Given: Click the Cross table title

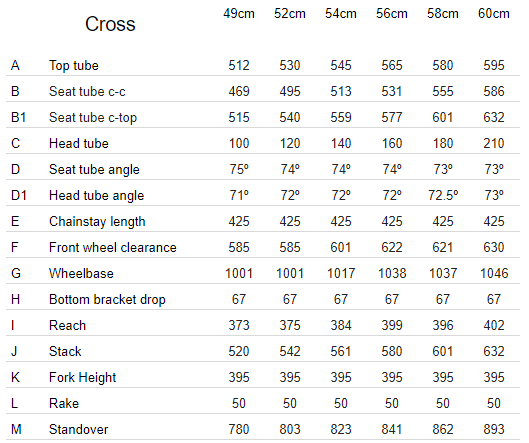Looking at the screenshot, I should (x=110, y=24).
